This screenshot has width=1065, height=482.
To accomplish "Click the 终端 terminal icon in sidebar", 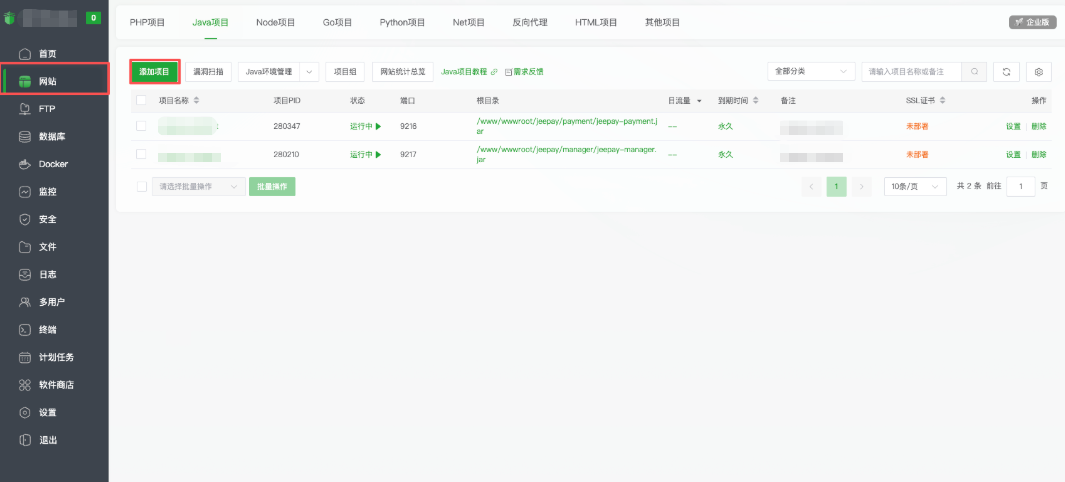I will 25,330.
